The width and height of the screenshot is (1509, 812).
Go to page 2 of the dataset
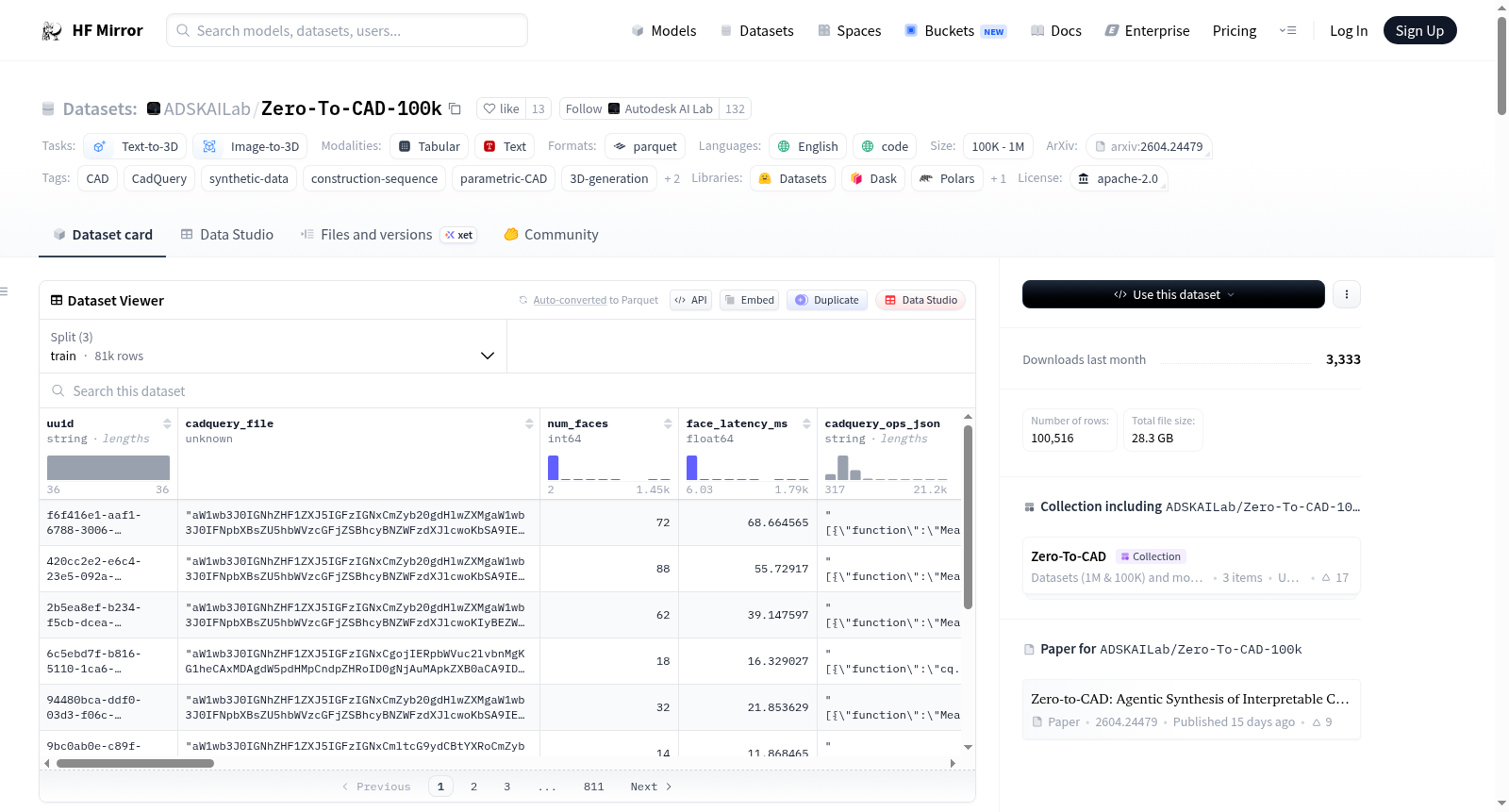(473, 787)
